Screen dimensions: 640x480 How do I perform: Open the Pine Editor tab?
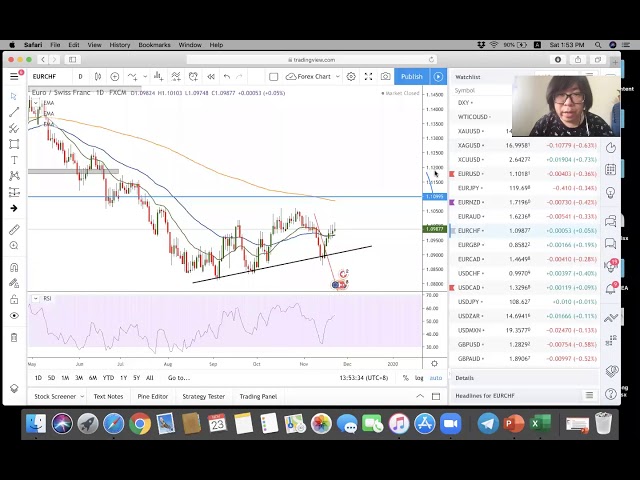[152, 396]
